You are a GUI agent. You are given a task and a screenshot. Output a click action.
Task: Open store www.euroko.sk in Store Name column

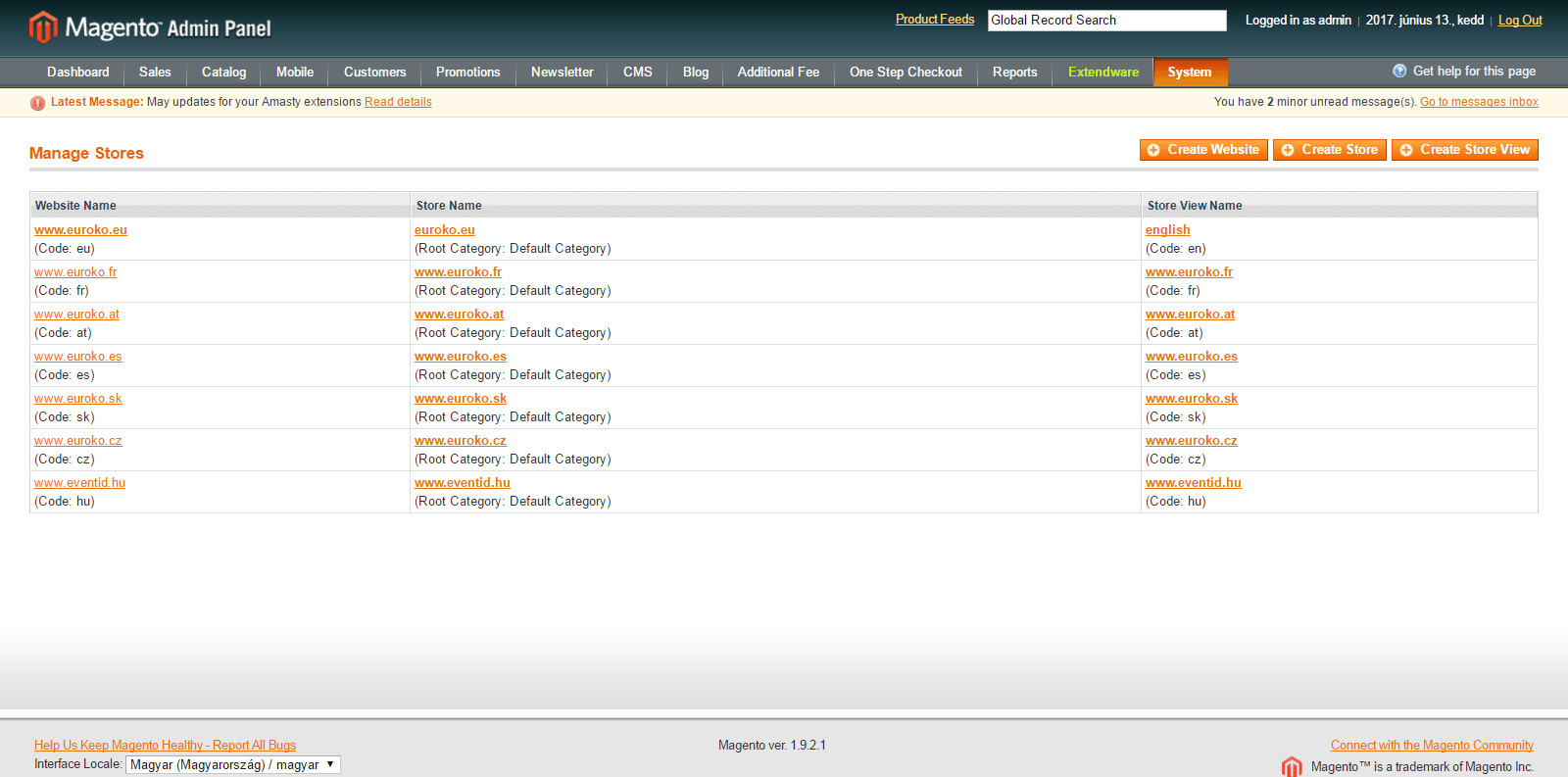461,399
